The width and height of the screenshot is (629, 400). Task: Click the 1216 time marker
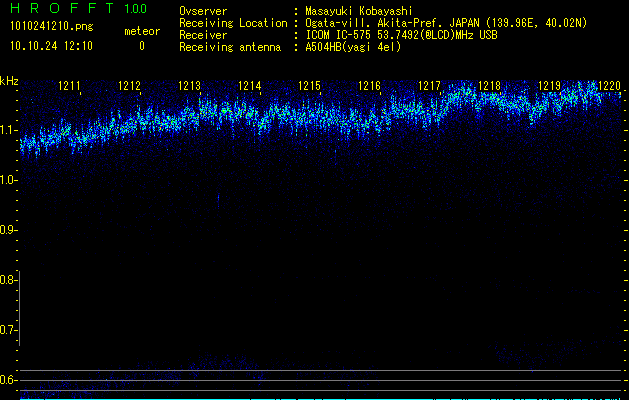[369, 86]
